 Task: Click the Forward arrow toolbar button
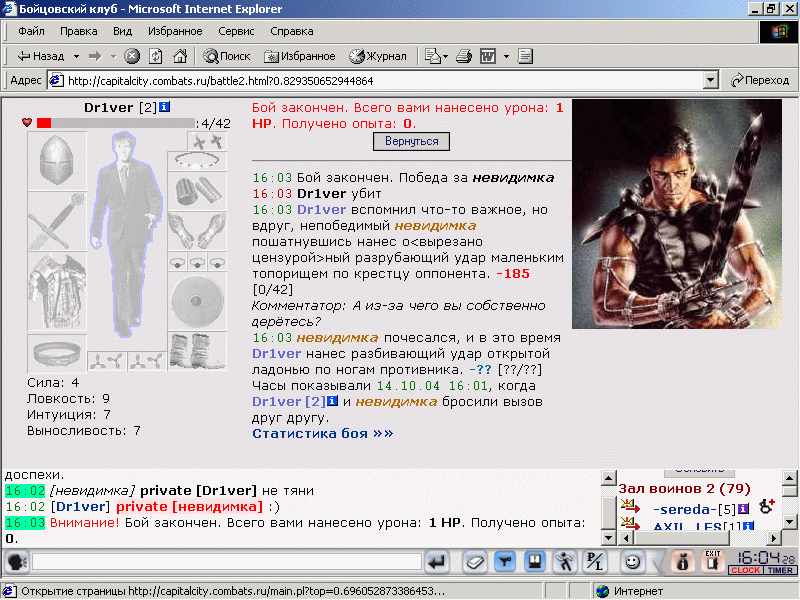click(x=95, y=56)
